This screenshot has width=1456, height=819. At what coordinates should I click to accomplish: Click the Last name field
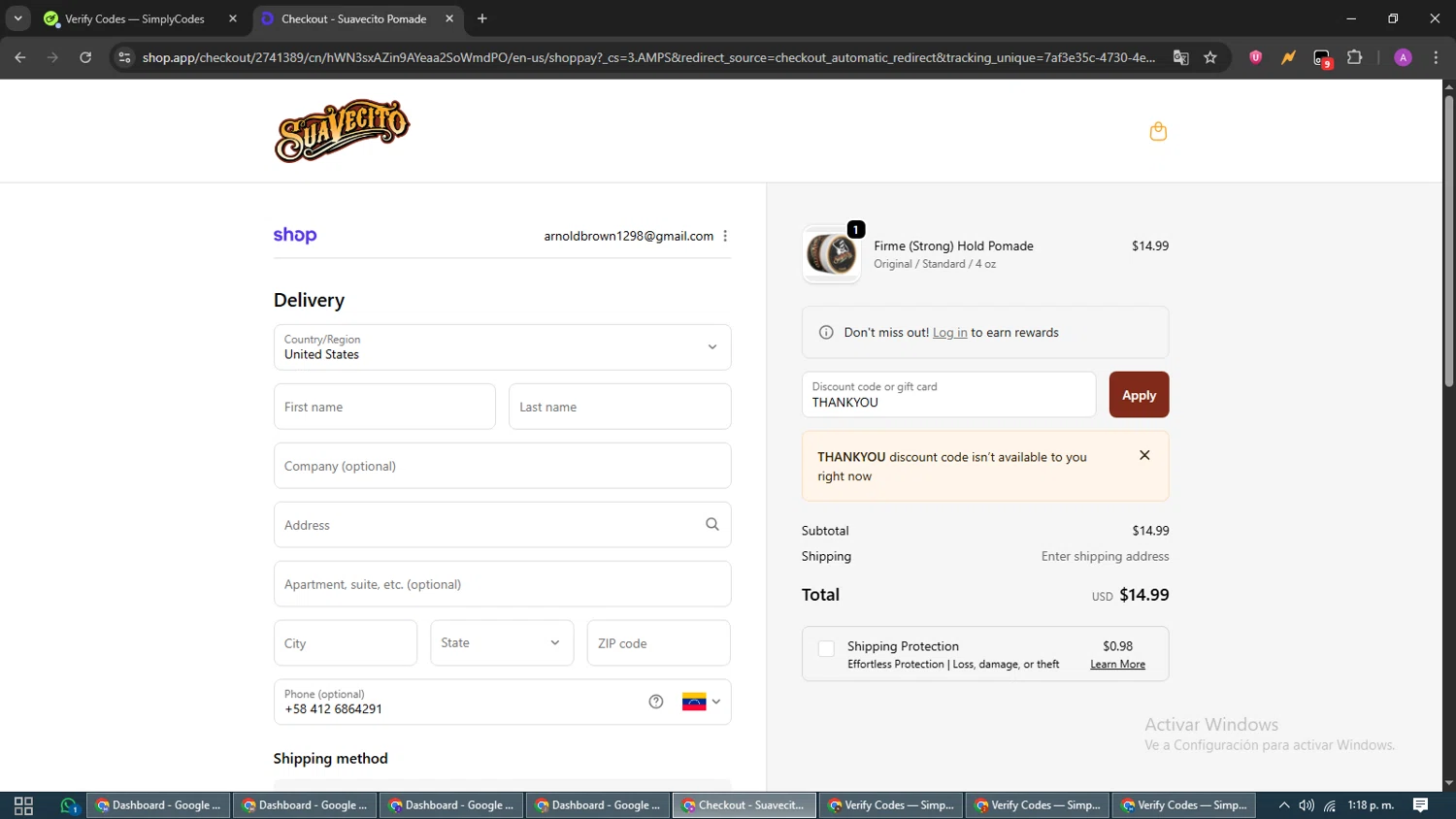[619, 407]
